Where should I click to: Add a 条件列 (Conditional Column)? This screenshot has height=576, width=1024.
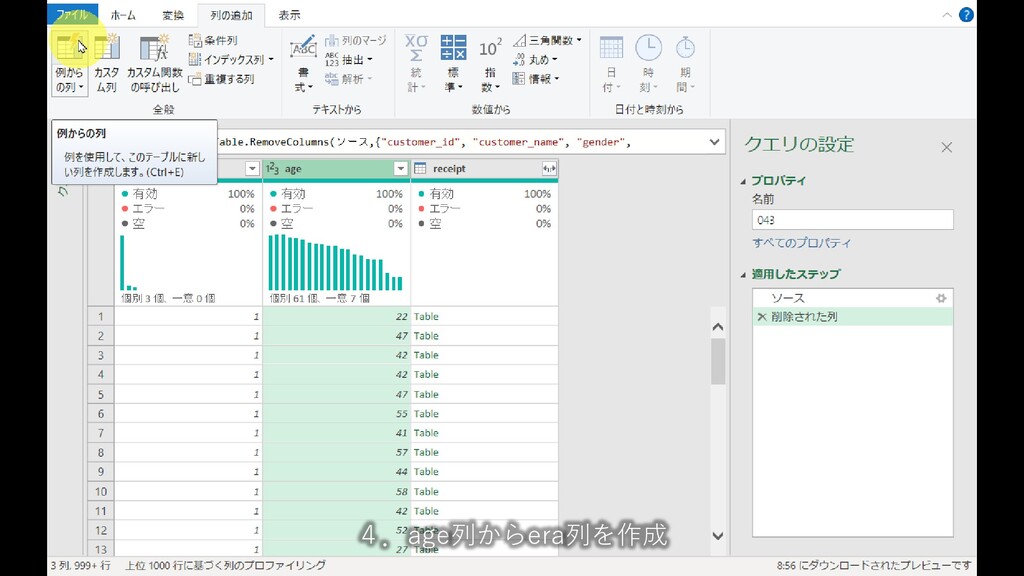[213, 41]
